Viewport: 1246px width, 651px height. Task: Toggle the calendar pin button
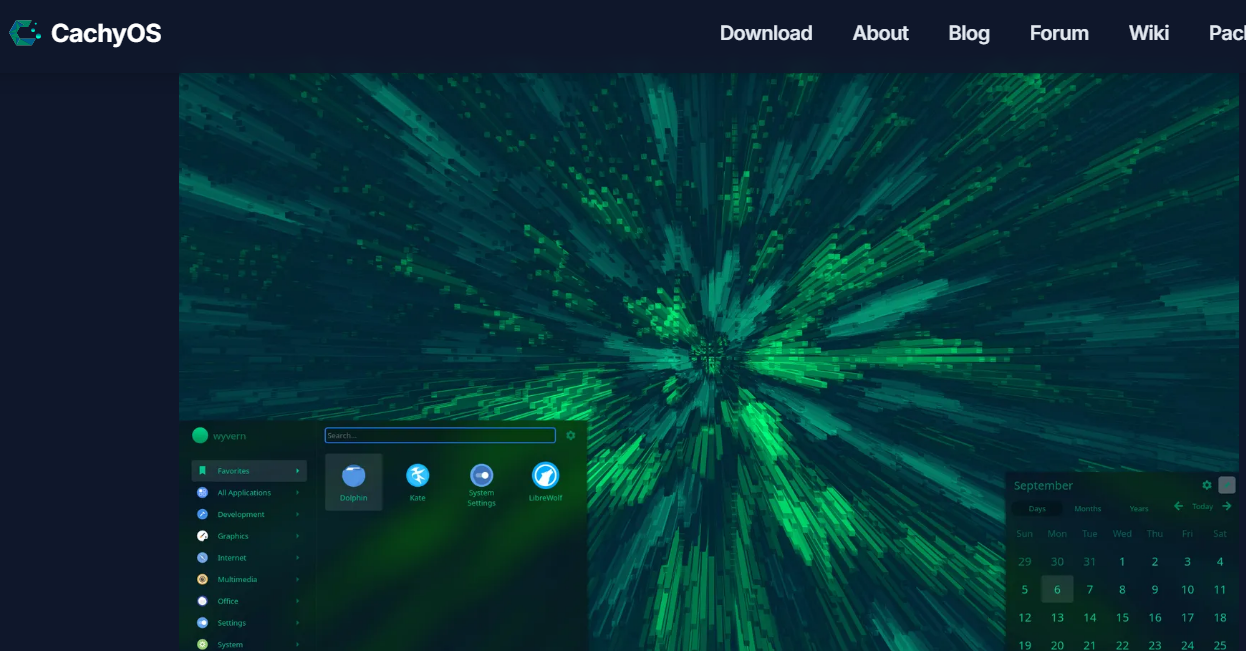pos(1227,485)
